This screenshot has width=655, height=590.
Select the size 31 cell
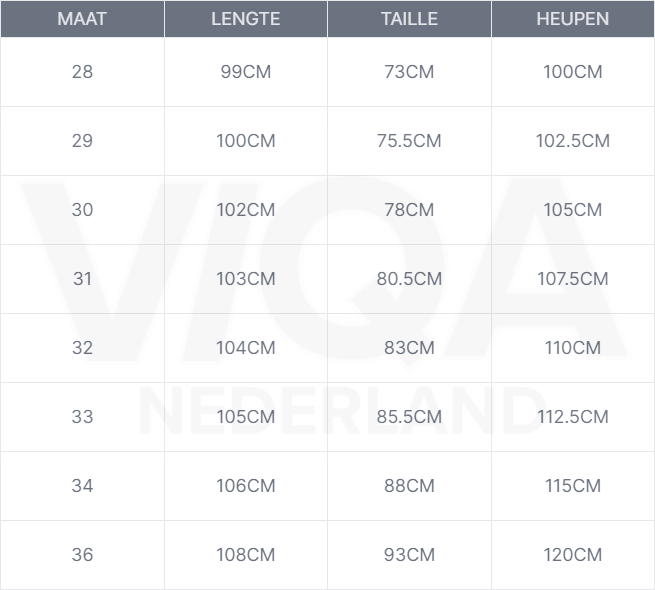click(82, 279)
